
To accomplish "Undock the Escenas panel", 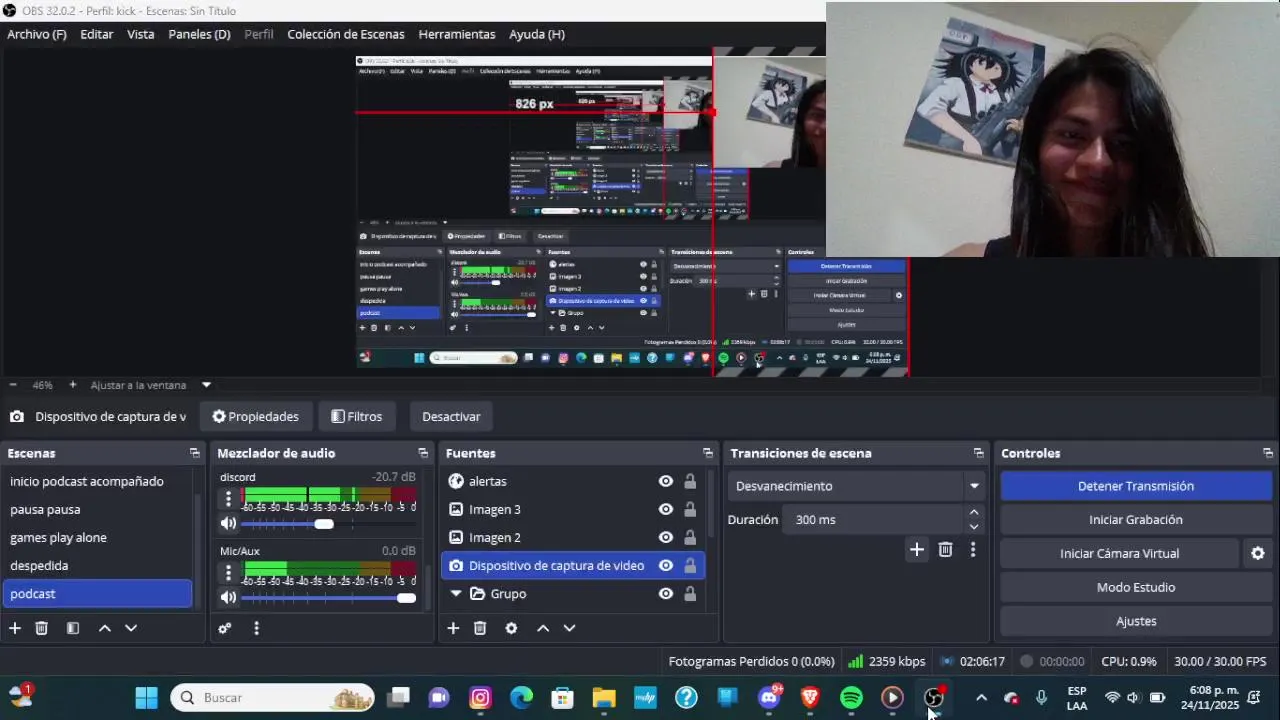I will [x=194, y=453].
